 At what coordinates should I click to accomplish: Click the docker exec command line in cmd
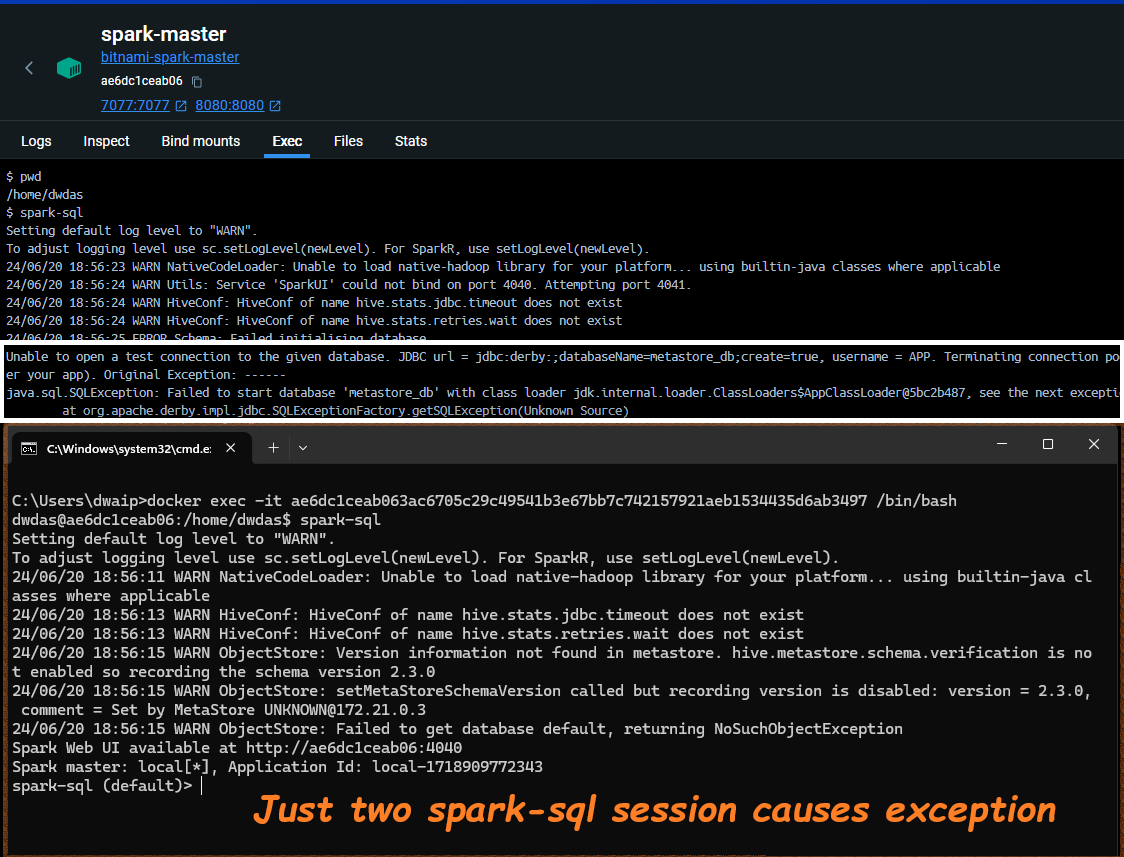(x=485, y=500)
